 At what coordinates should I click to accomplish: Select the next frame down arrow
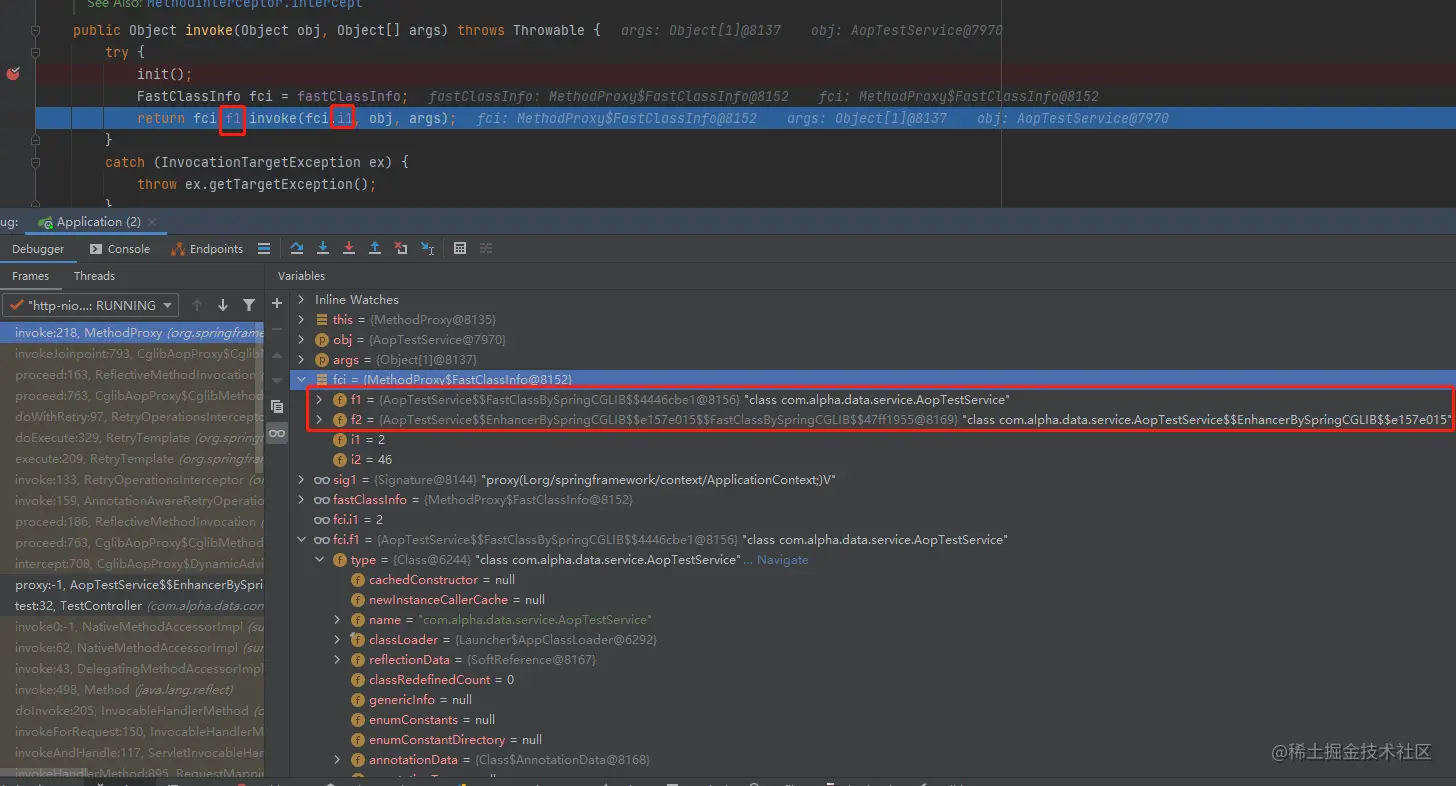click(x=223, y=305)
